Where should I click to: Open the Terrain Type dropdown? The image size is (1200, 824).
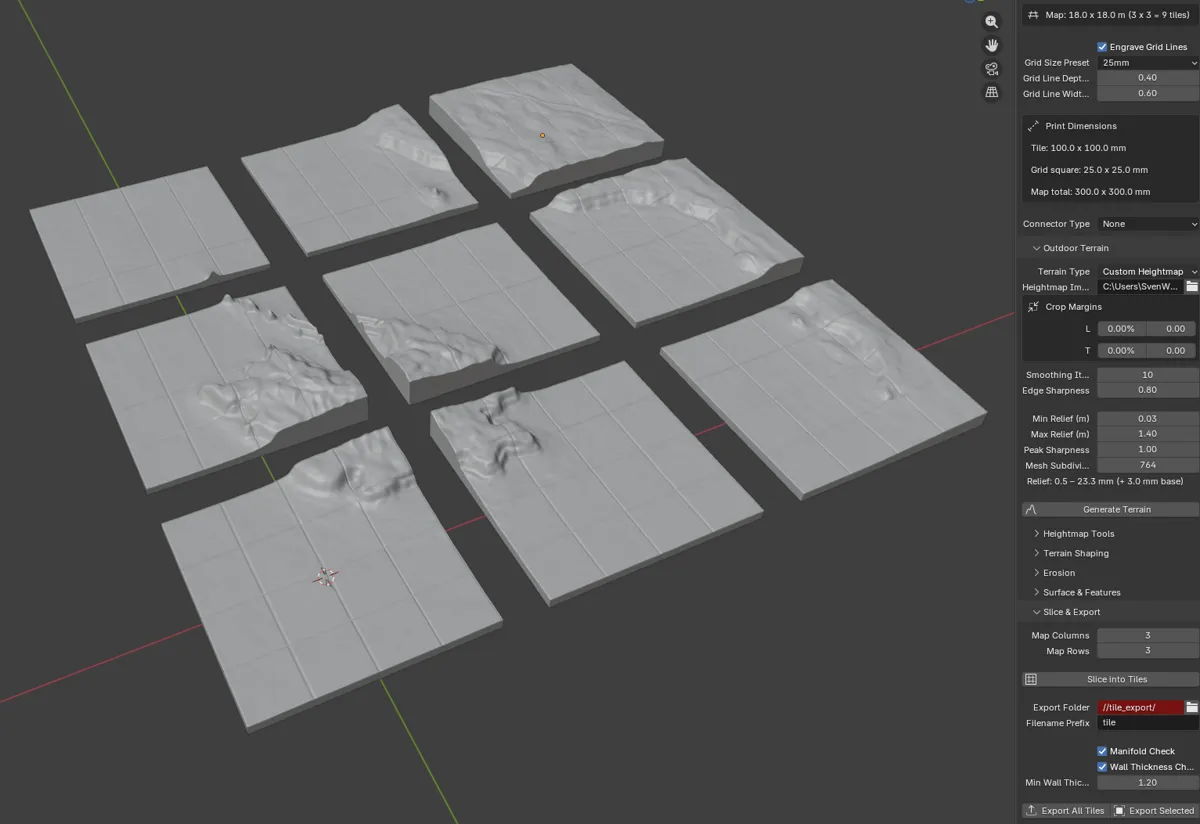pyautogui.click(x=1147, y=272)
